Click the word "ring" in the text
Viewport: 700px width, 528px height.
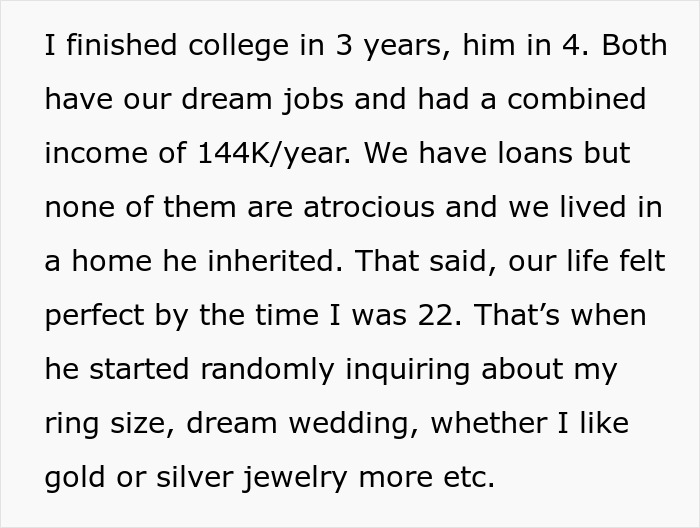pos(70,424)
